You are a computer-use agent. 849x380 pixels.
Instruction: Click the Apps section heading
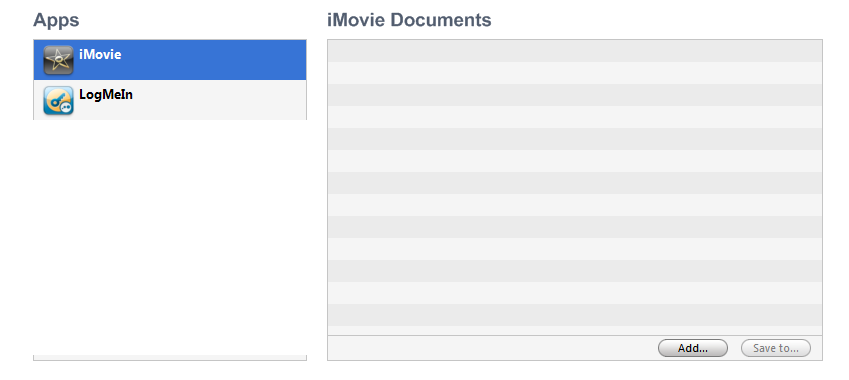tap(56, 20)
